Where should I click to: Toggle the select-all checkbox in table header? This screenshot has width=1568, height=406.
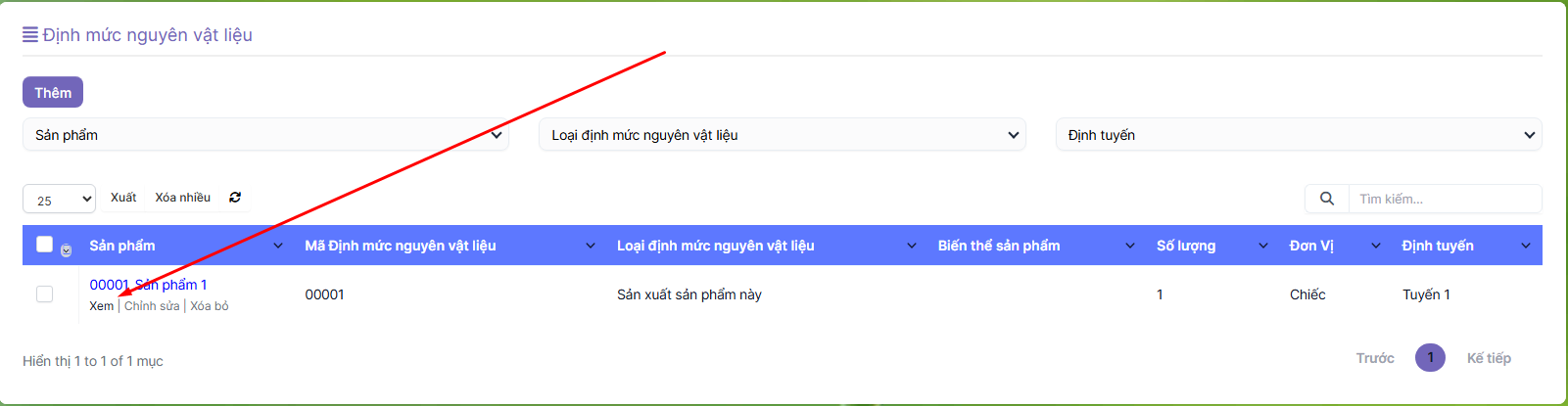(44, 245)
